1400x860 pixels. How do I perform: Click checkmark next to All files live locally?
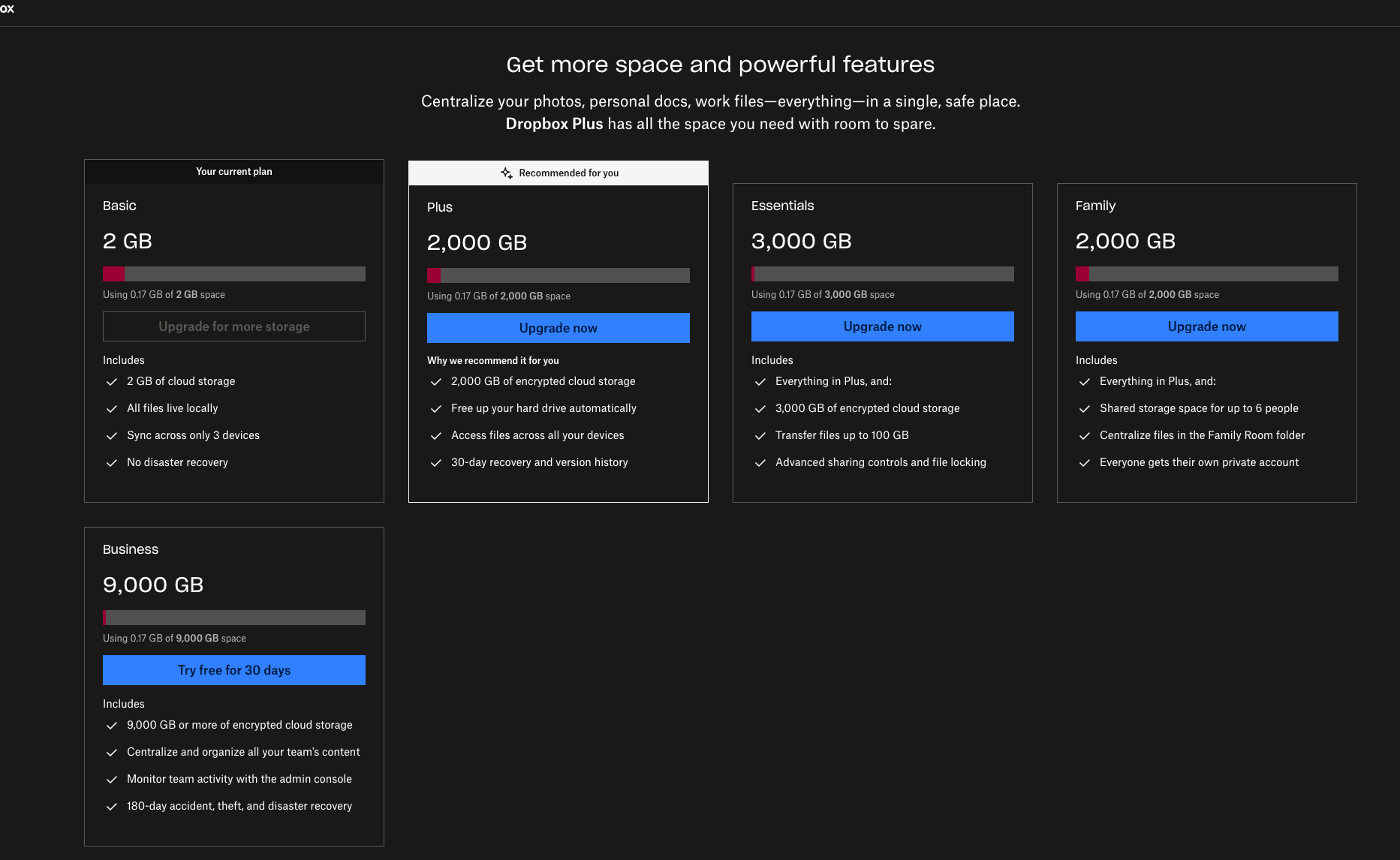point(112,409)
